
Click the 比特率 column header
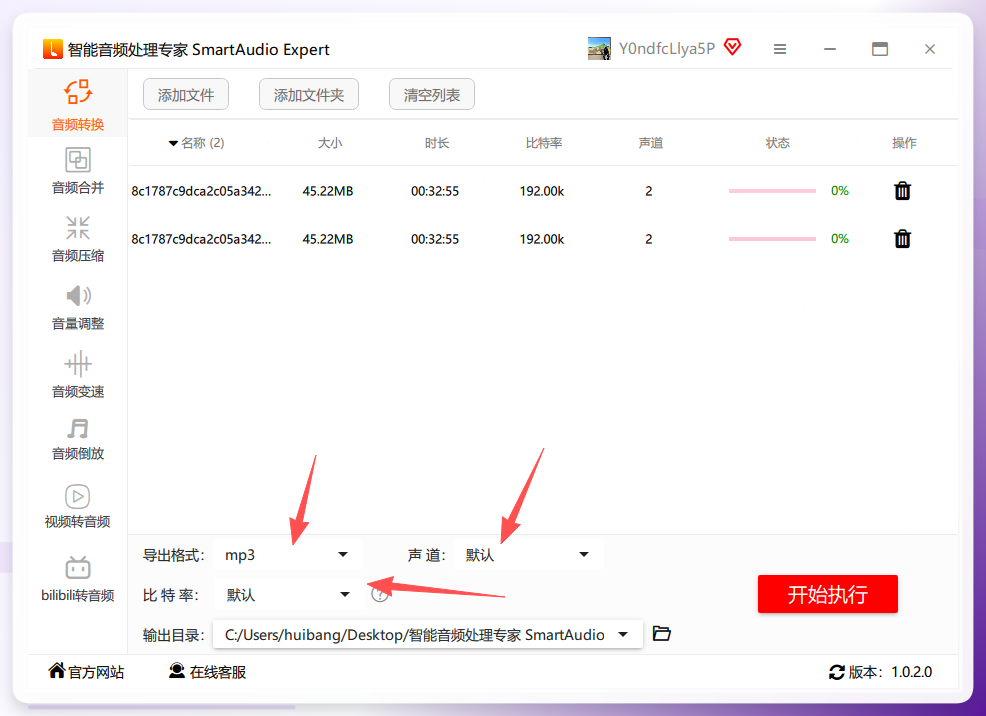click(x=544, y=143)
